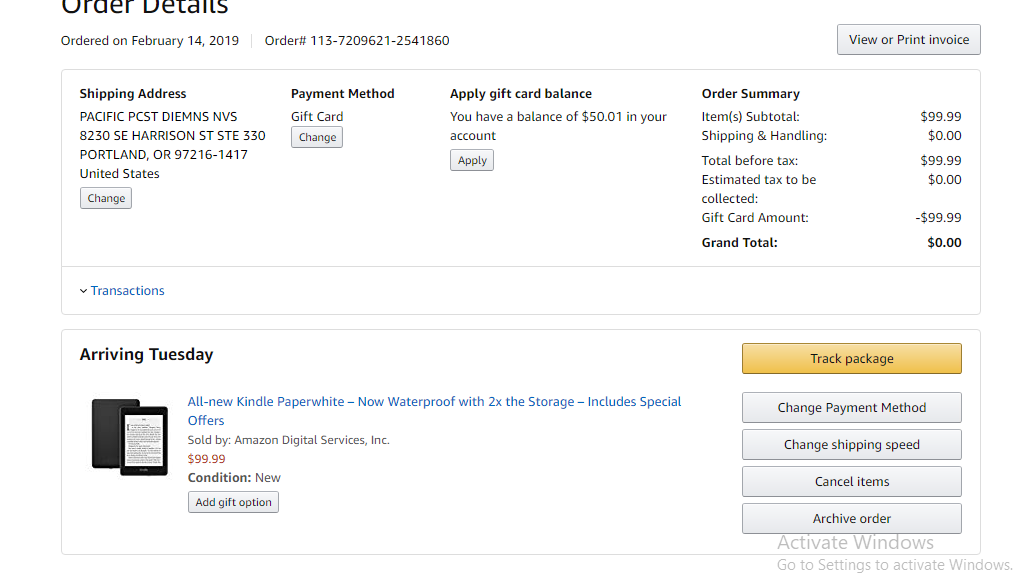This screenshot has height=577, width=1020.
Task: Archive this order
Action: click(x=851, y=519)
